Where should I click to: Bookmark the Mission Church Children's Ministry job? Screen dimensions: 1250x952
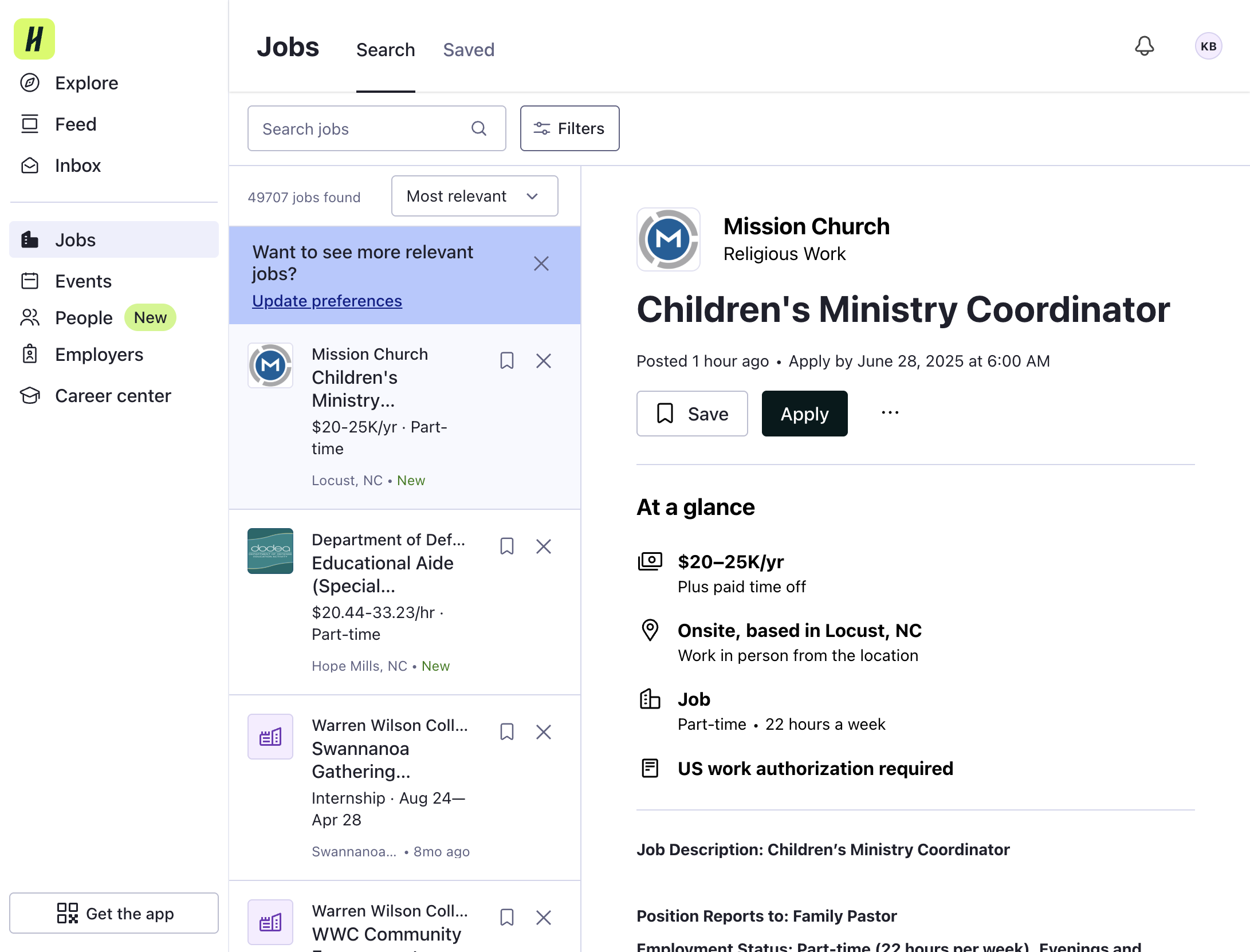(x=507, y=361)
